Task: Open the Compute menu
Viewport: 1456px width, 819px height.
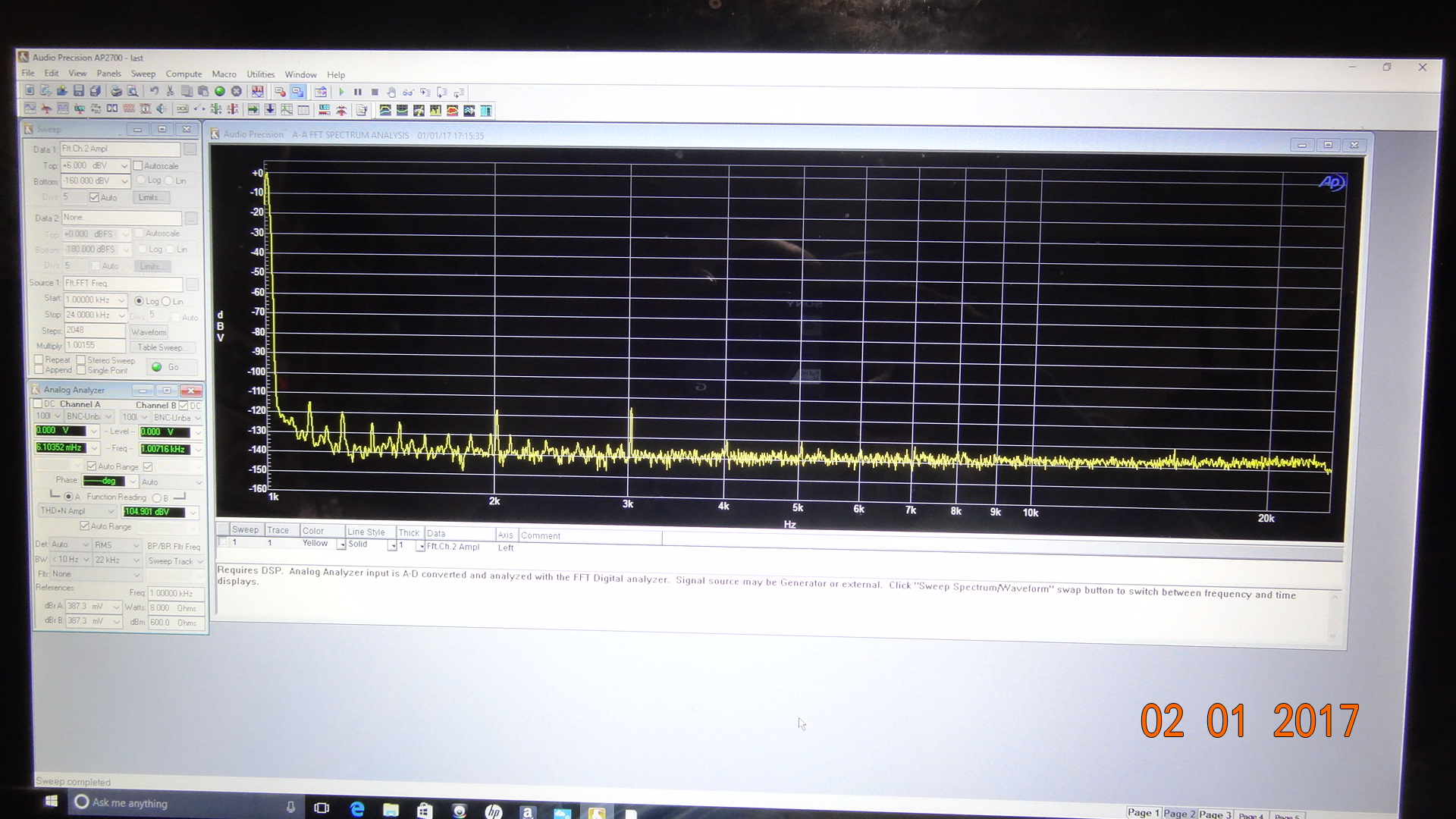Action: point(184,74)
